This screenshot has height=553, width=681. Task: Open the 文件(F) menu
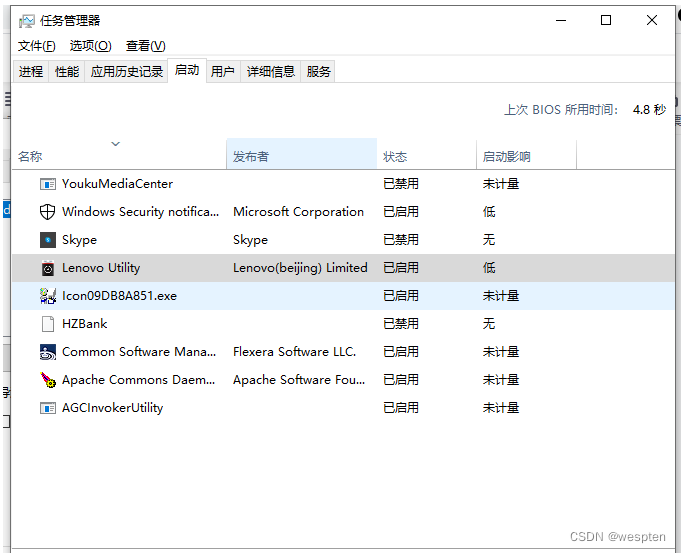pyautogui.click(x=36, y=46)
